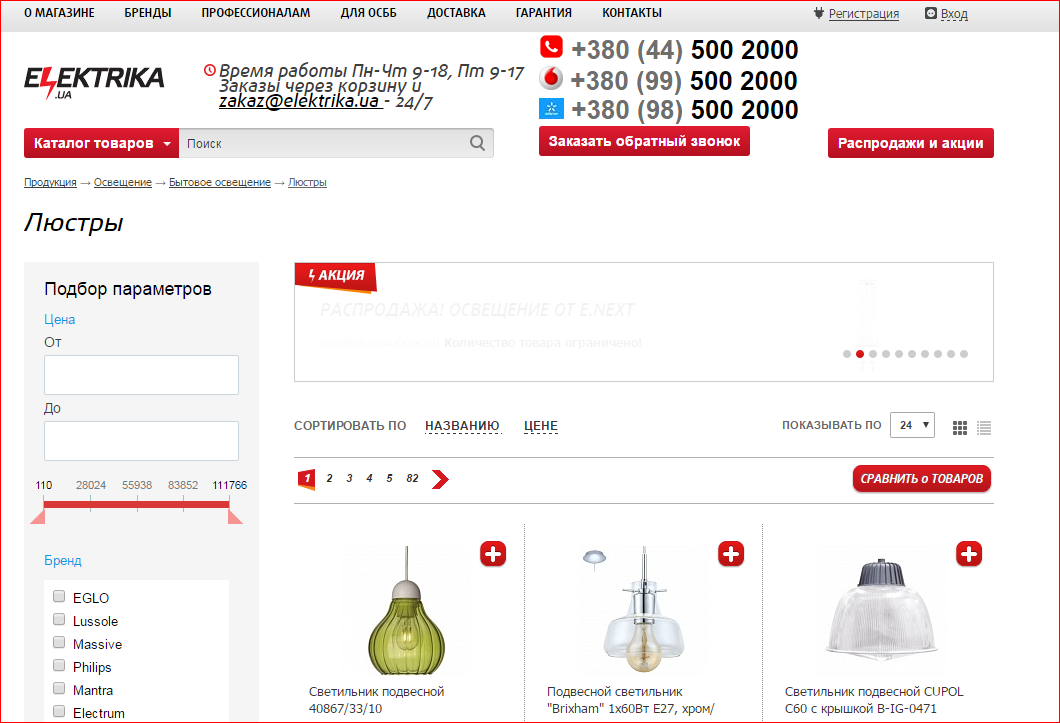The width and height of the screenshot is (1060, 723).
Task: Open the Доставка menu item
Action: 456,13
